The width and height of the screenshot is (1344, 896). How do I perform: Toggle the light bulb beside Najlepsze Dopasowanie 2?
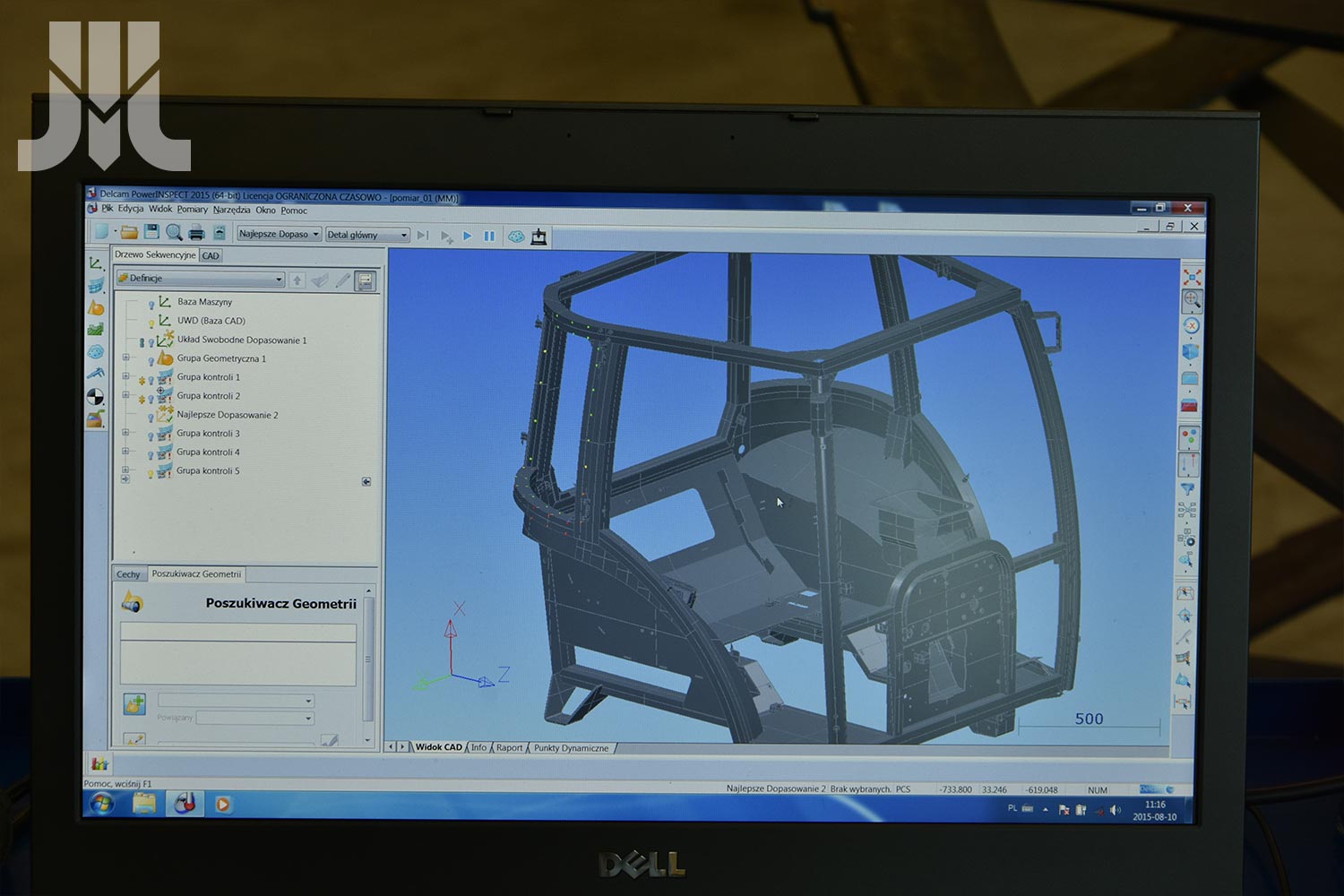click(x=151, y=418)
